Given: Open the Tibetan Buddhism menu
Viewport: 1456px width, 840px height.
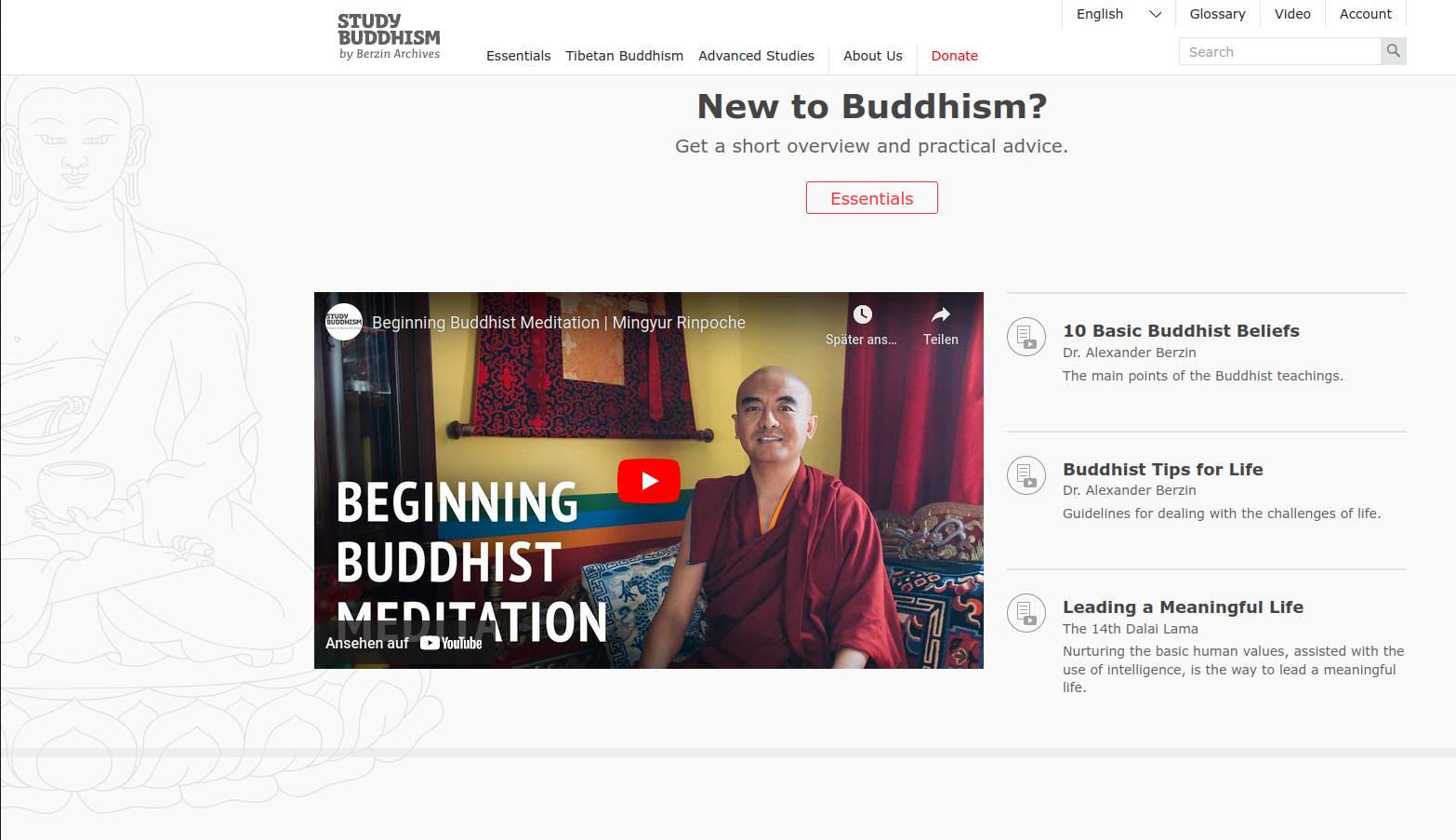Looking at the screenshot, I should pos(624,56).
